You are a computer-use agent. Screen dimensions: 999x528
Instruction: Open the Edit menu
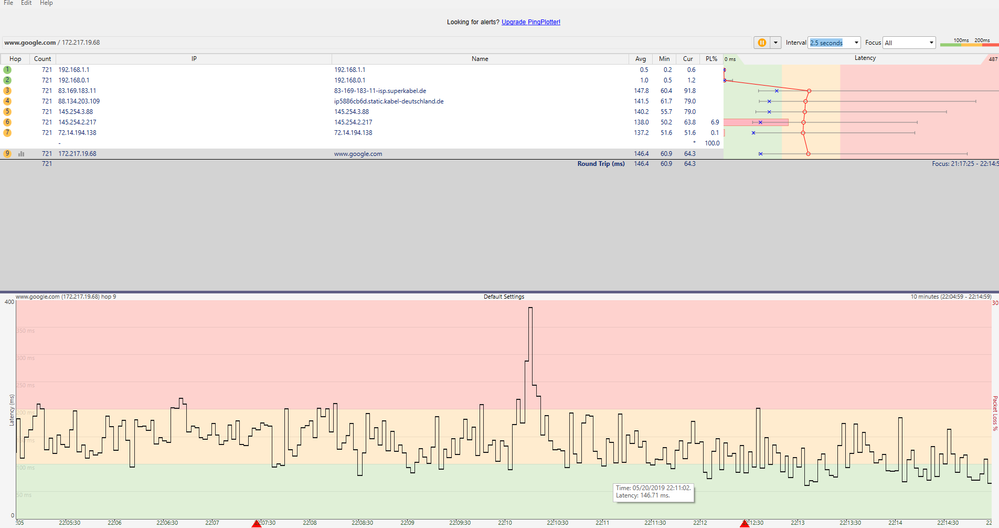coord(26,3)
